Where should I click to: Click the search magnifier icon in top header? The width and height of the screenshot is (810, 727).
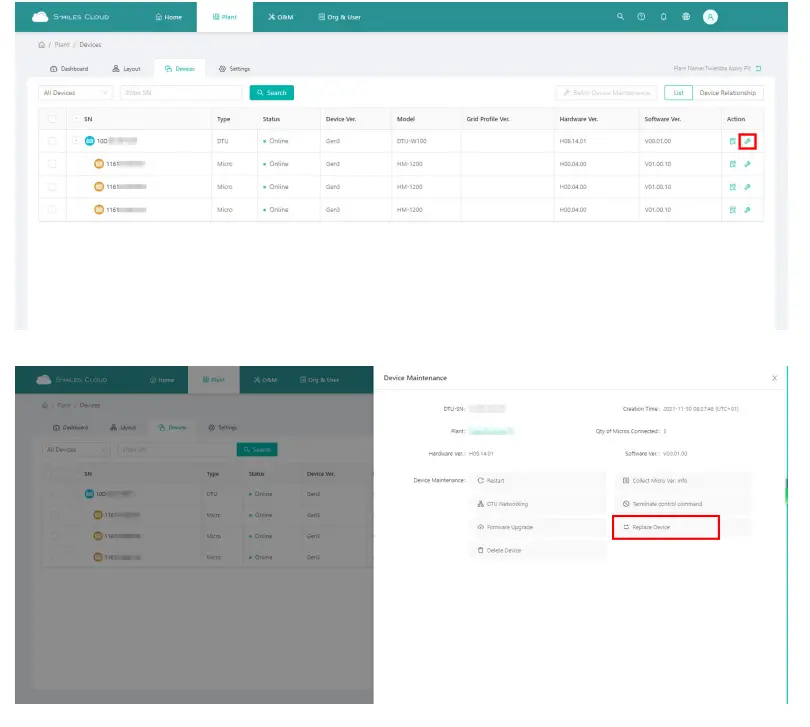point(620,17)
